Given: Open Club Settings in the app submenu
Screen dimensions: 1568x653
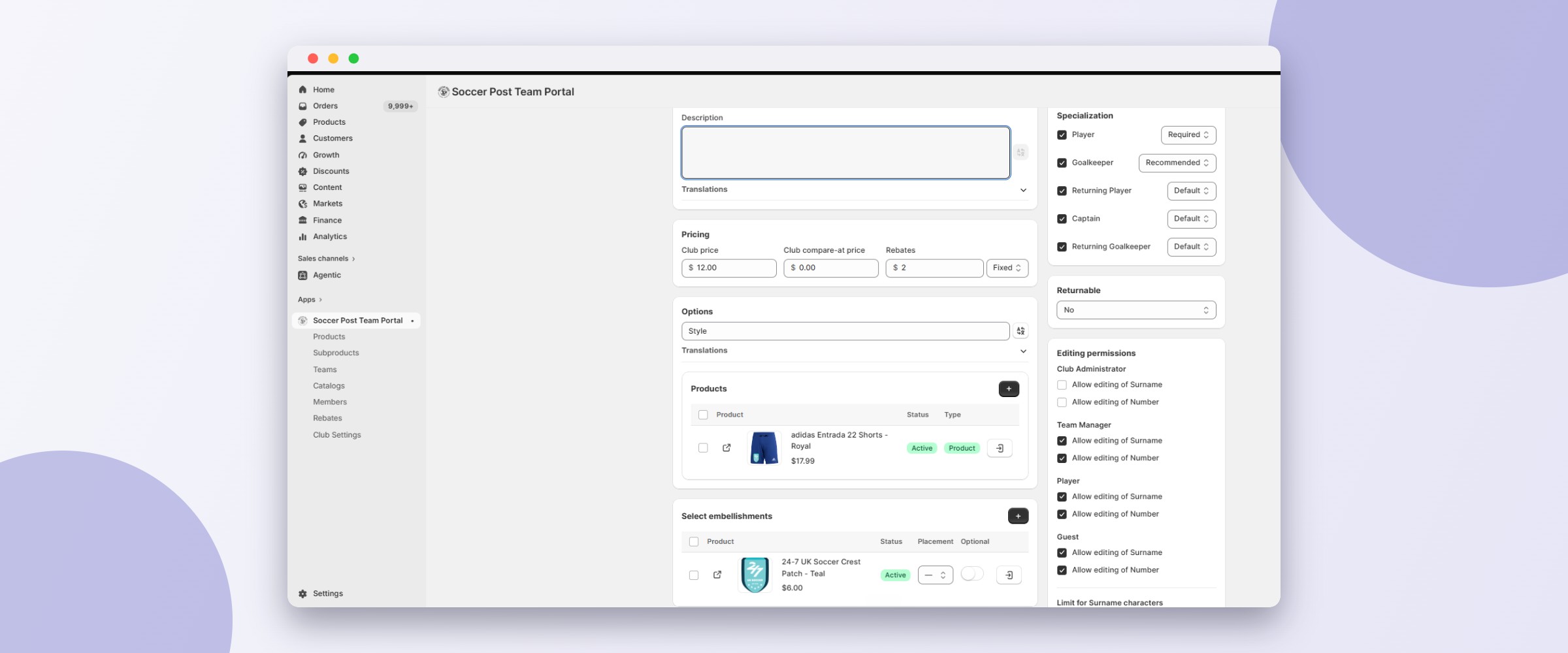Looking at the screenshot, I should (336, 435).
